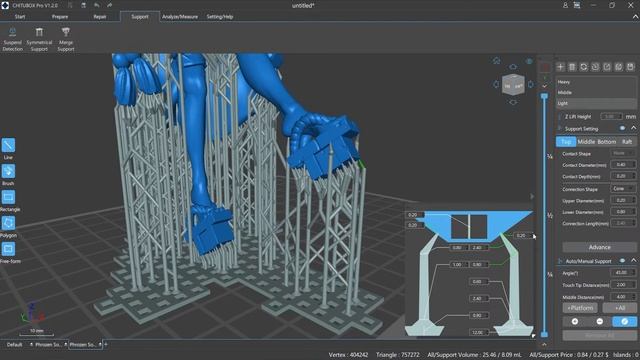Image resolution: width=640 pixels, height=360 pixels.
Task: Collapse the Auto/Manual Support section
Action: click(x=633, y=260)
